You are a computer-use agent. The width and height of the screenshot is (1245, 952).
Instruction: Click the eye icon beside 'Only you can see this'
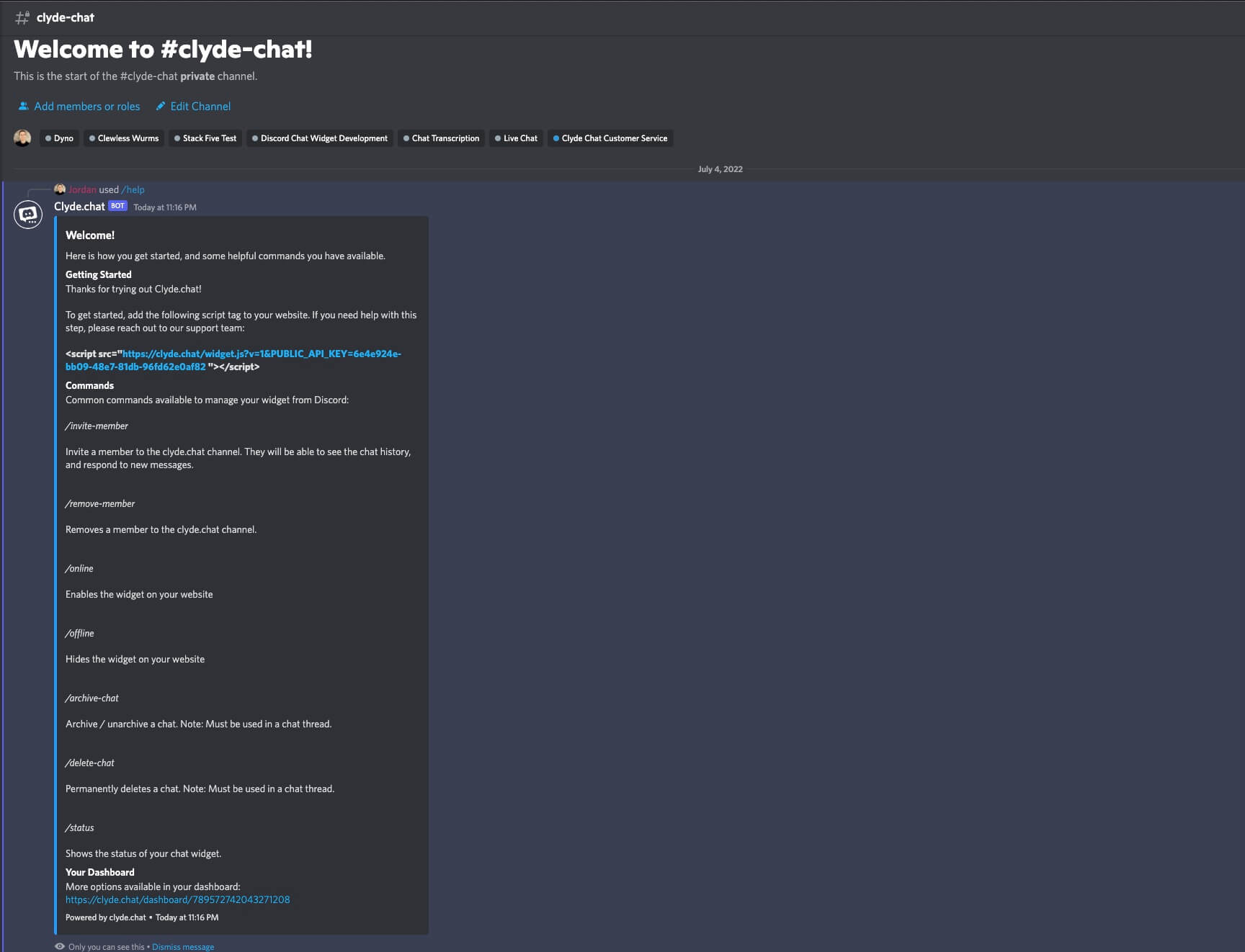[60, 946]
